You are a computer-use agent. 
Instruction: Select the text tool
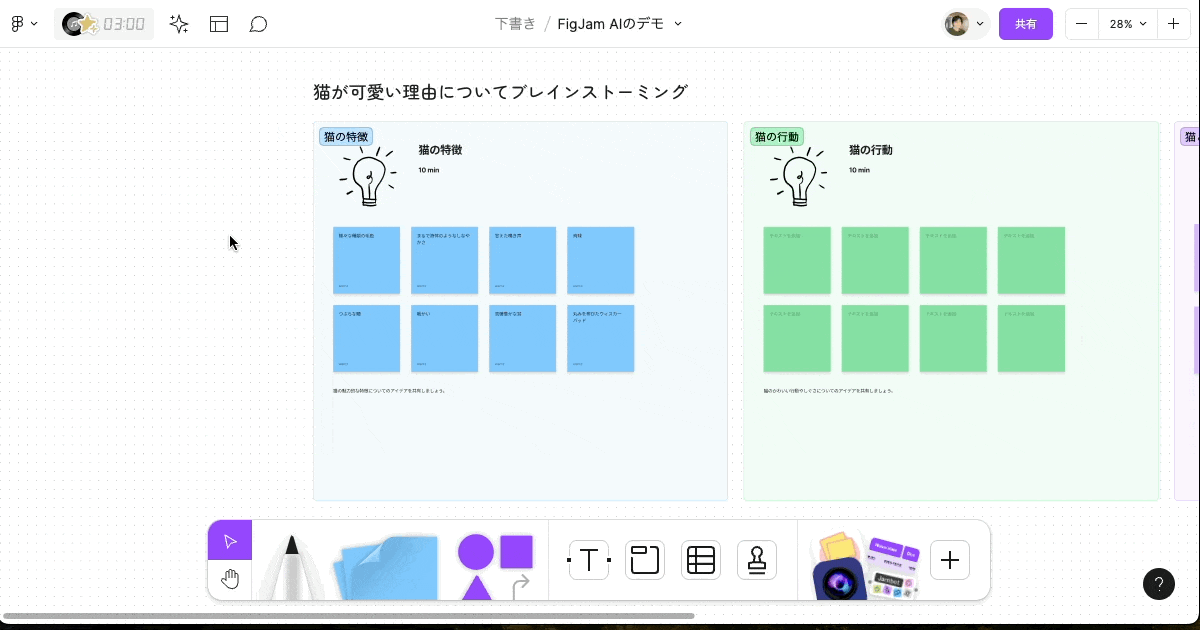click(x=589, y=560)
